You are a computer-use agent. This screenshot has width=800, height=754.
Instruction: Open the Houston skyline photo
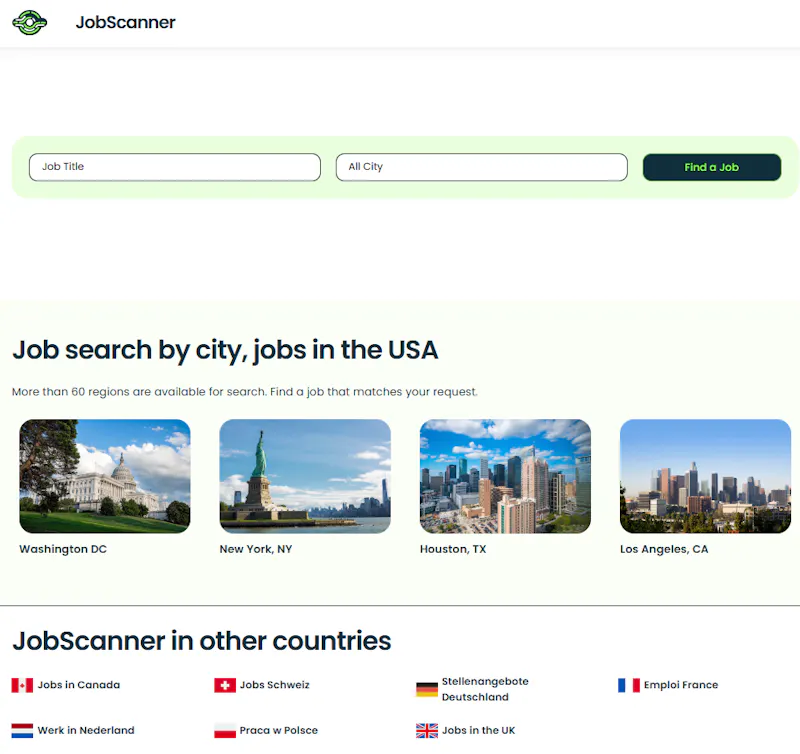(505, 476)
